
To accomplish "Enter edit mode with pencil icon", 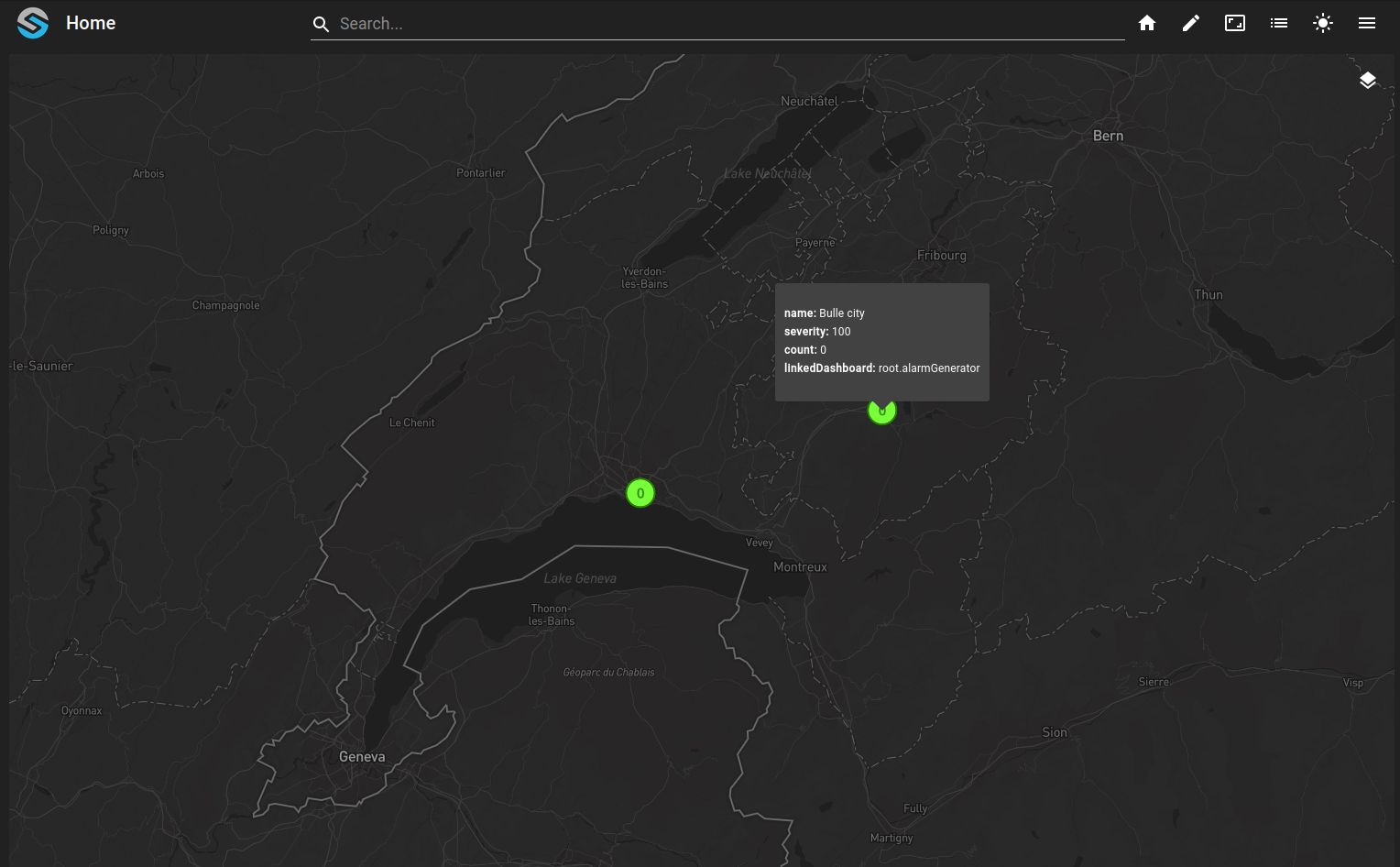I will tap(1191, 23).
